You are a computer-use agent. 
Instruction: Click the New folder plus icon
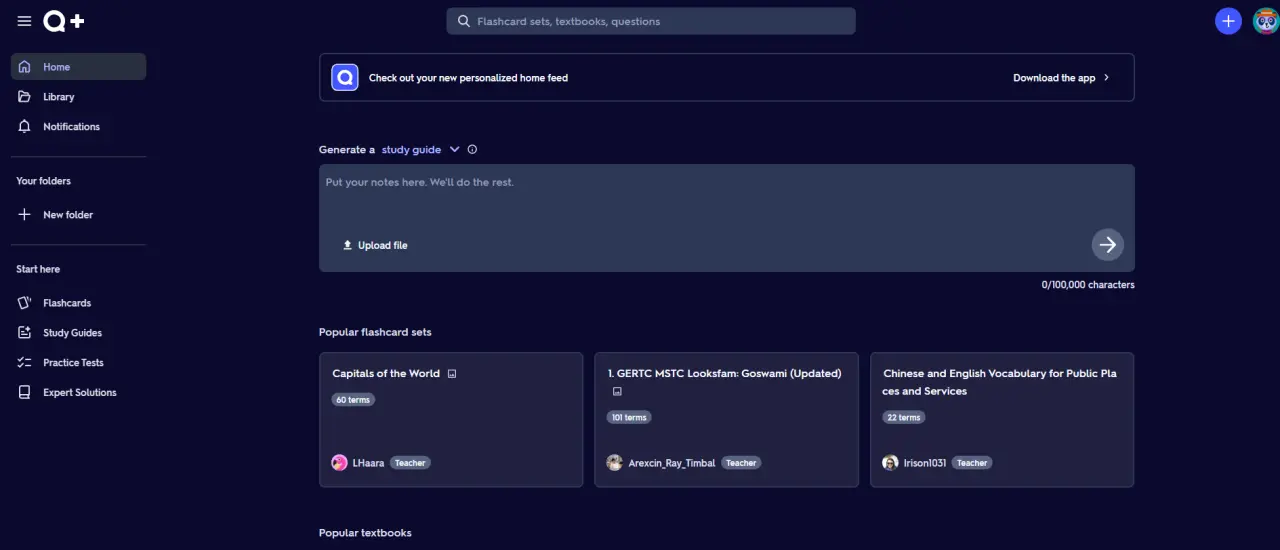[x=25, y=215]
